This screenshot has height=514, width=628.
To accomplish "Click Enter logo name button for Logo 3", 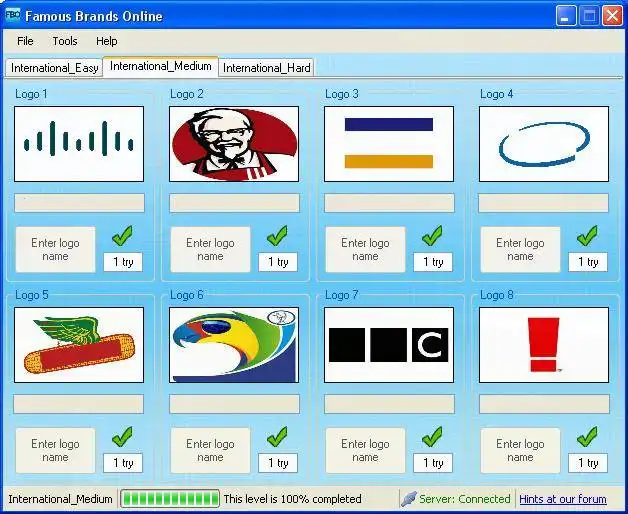I will coord(366,250).
